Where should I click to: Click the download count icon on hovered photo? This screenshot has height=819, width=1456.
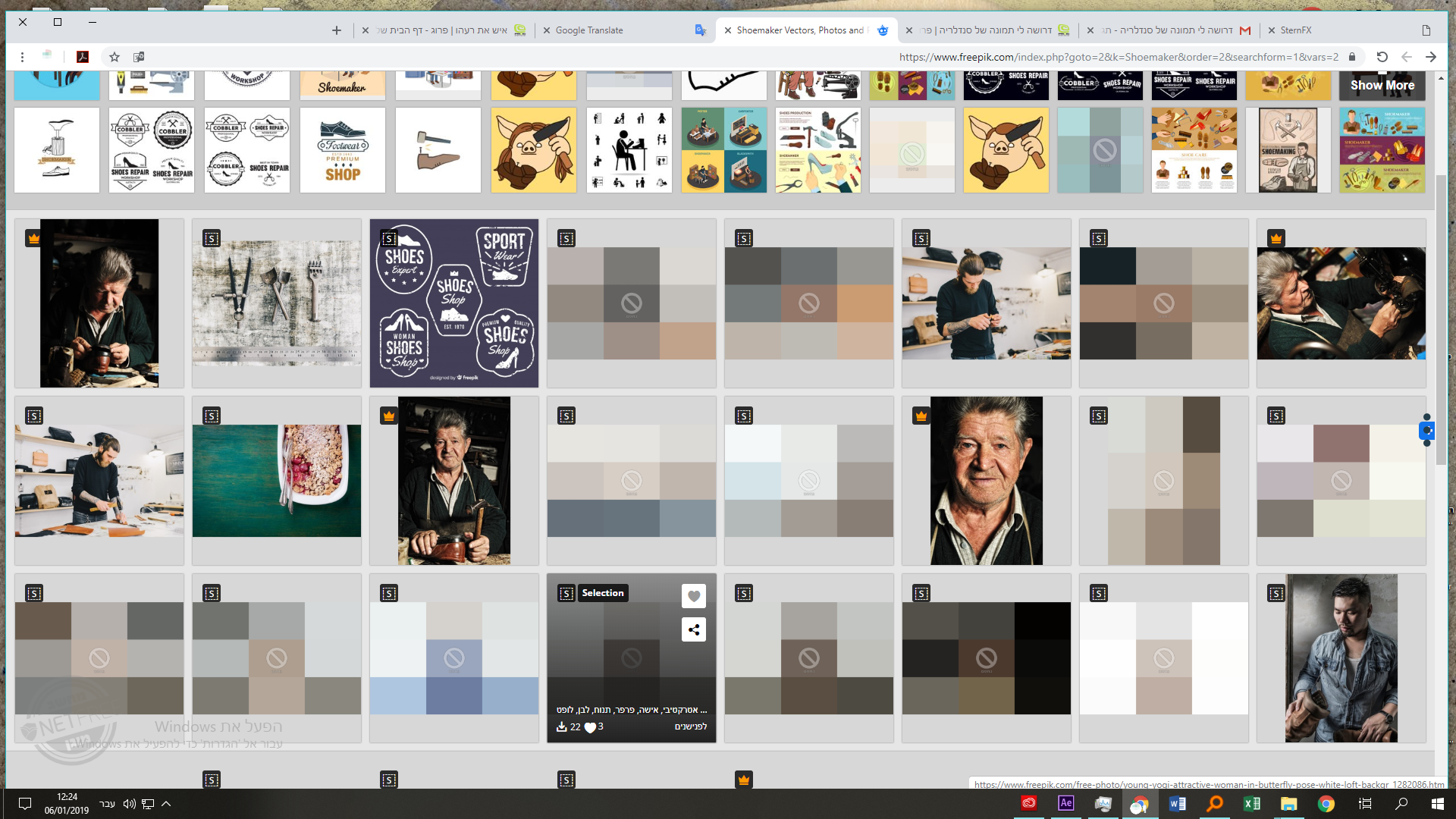[x=562, y=726]
